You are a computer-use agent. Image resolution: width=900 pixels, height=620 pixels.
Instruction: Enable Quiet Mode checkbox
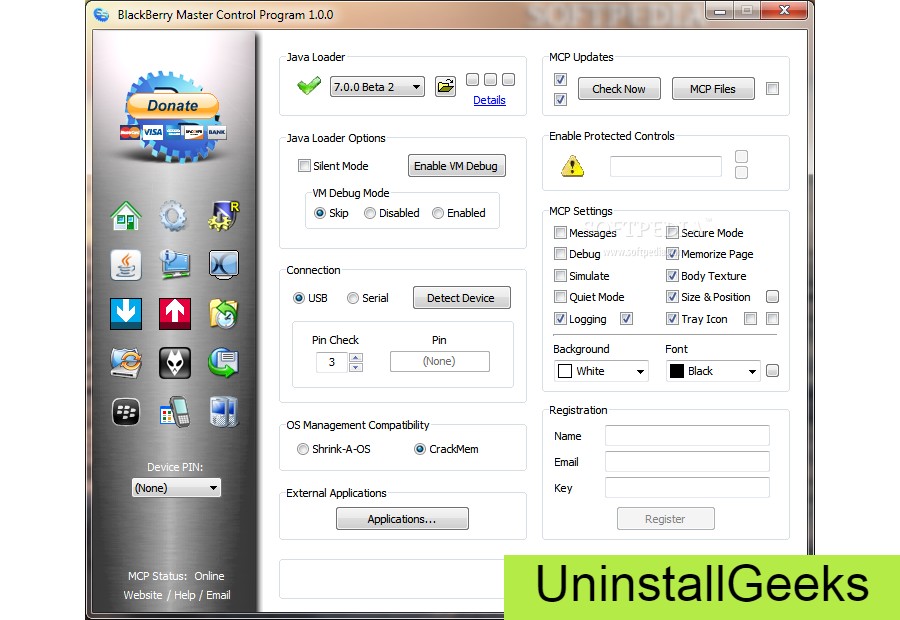560,297
